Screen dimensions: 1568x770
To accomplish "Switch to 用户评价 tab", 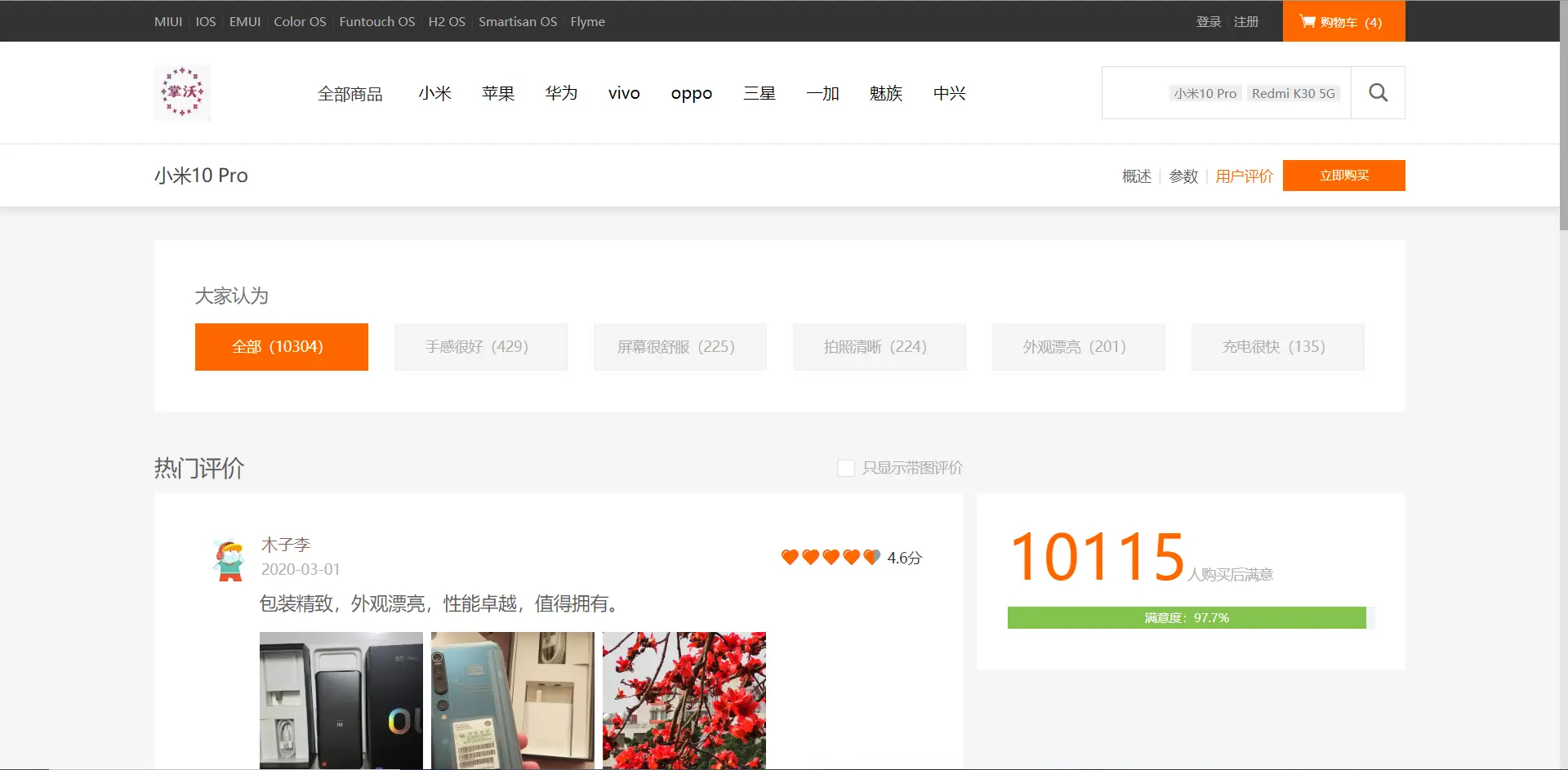I will click(x=1244, y=176).
